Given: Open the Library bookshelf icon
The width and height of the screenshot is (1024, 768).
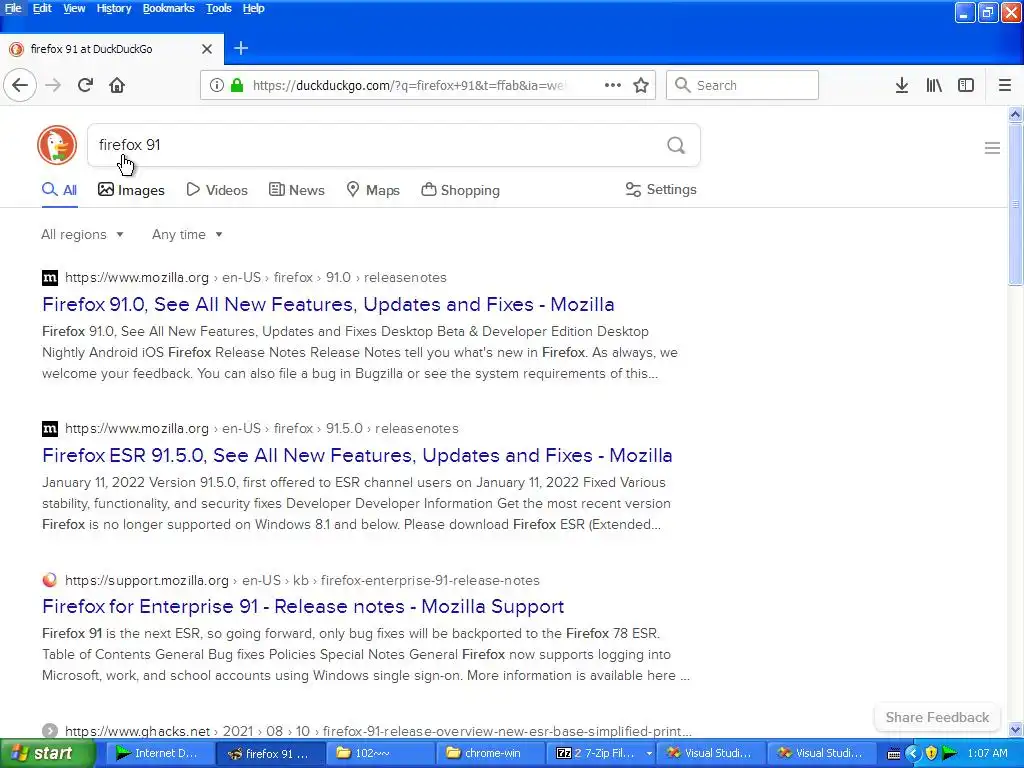Looking at the screenshot, I should pos(934,85).
